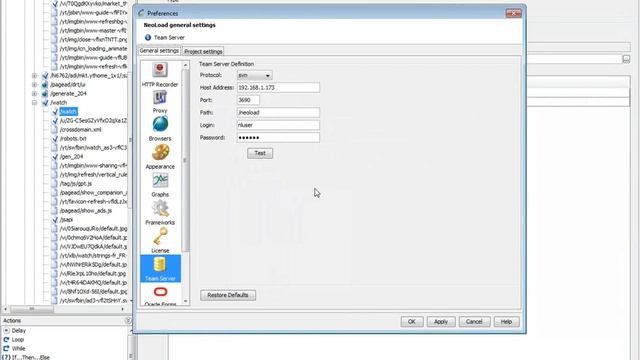Select the /pagead/show_ads.js request
The height and width of the screenshot is (360, 640).
pos(86,211)
